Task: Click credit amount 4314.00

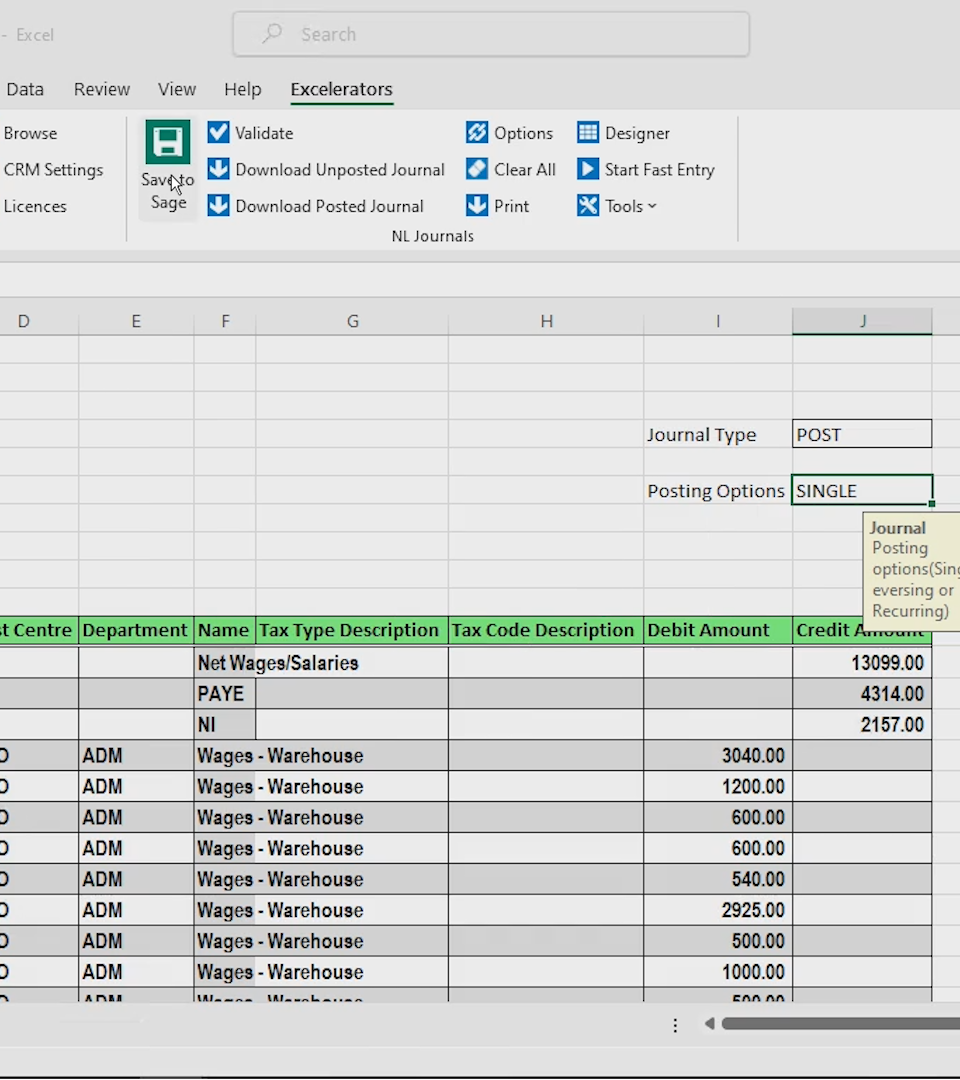Action: pos(862,694)
